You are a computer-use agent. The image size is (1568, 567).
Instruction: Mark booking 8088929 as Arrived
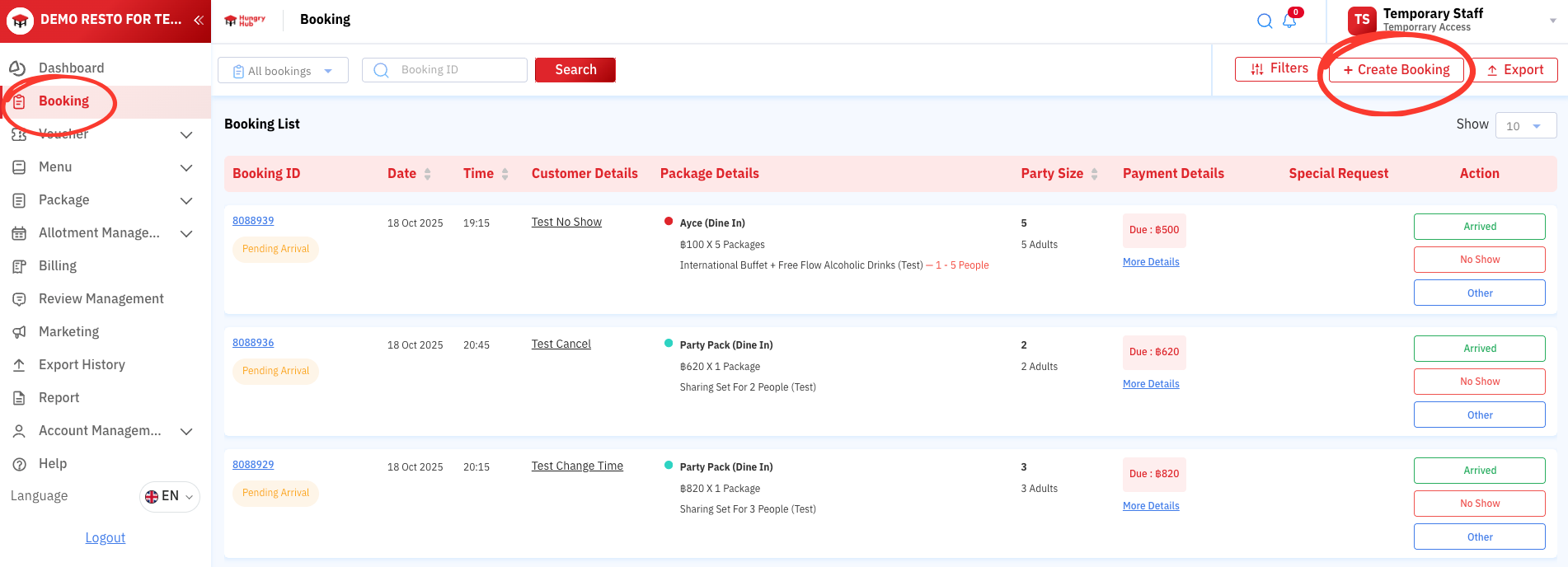pos(1480,471)
